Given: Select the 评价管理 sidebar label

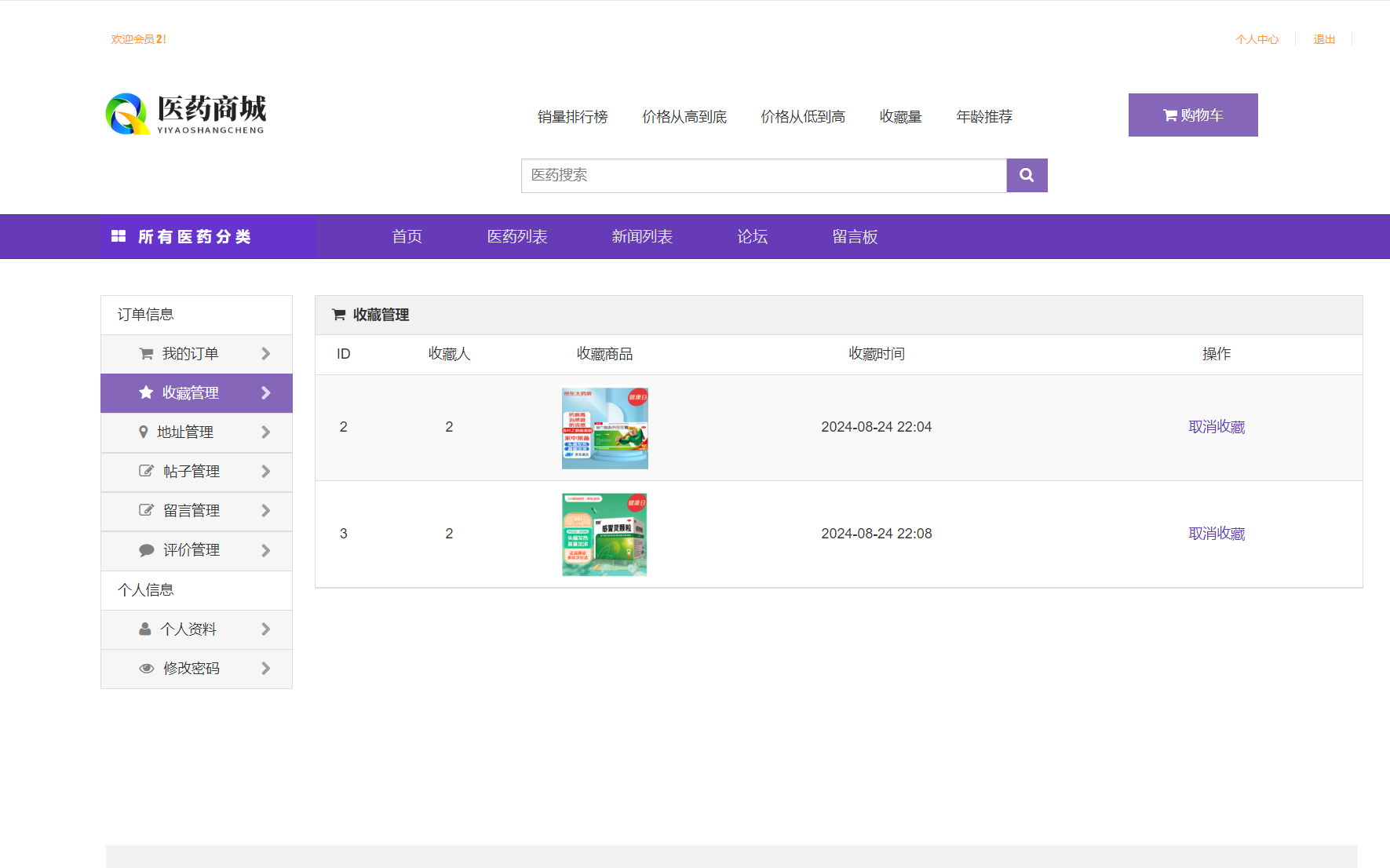Looking at the screenshot, I should 192,550.
